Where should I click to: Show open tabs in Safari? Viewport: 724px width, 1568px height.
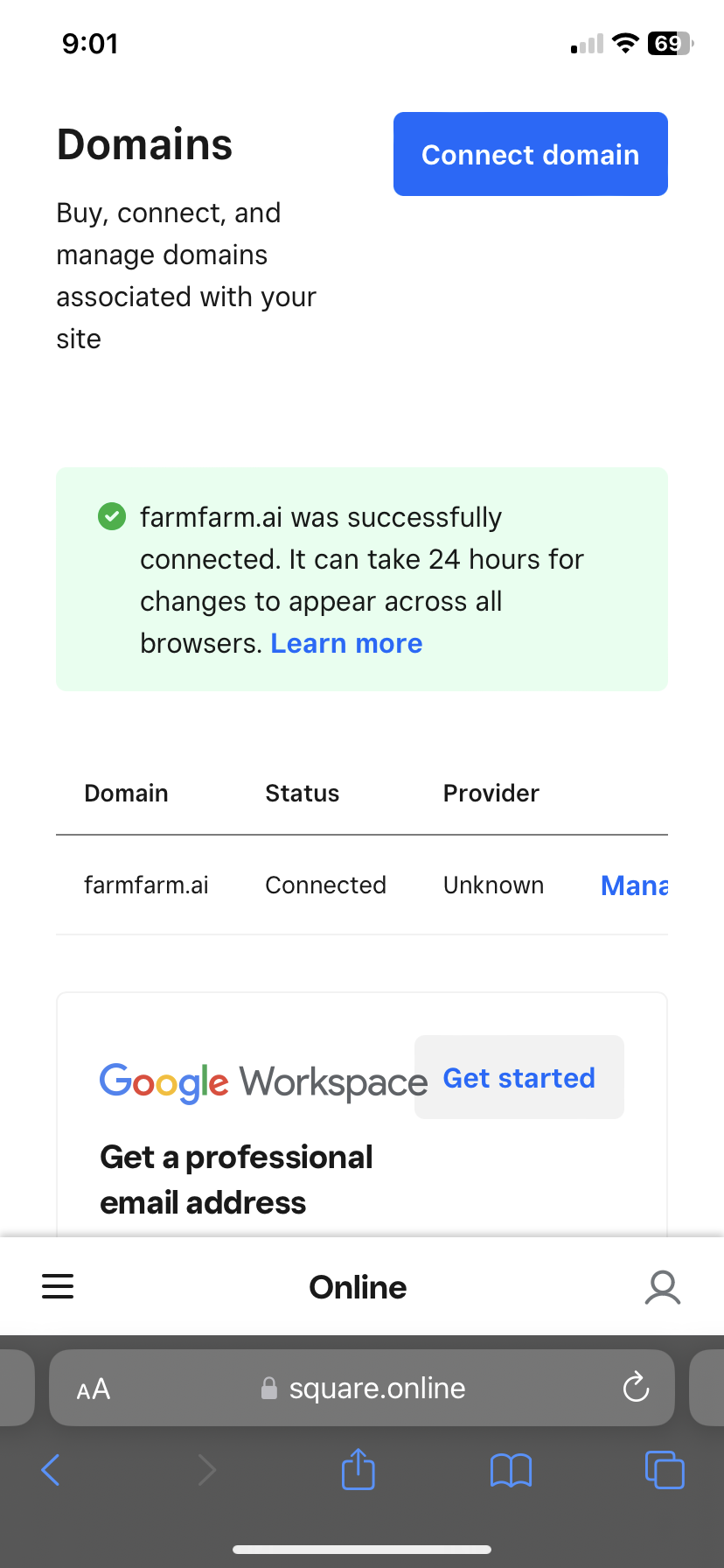[665, 1469]
